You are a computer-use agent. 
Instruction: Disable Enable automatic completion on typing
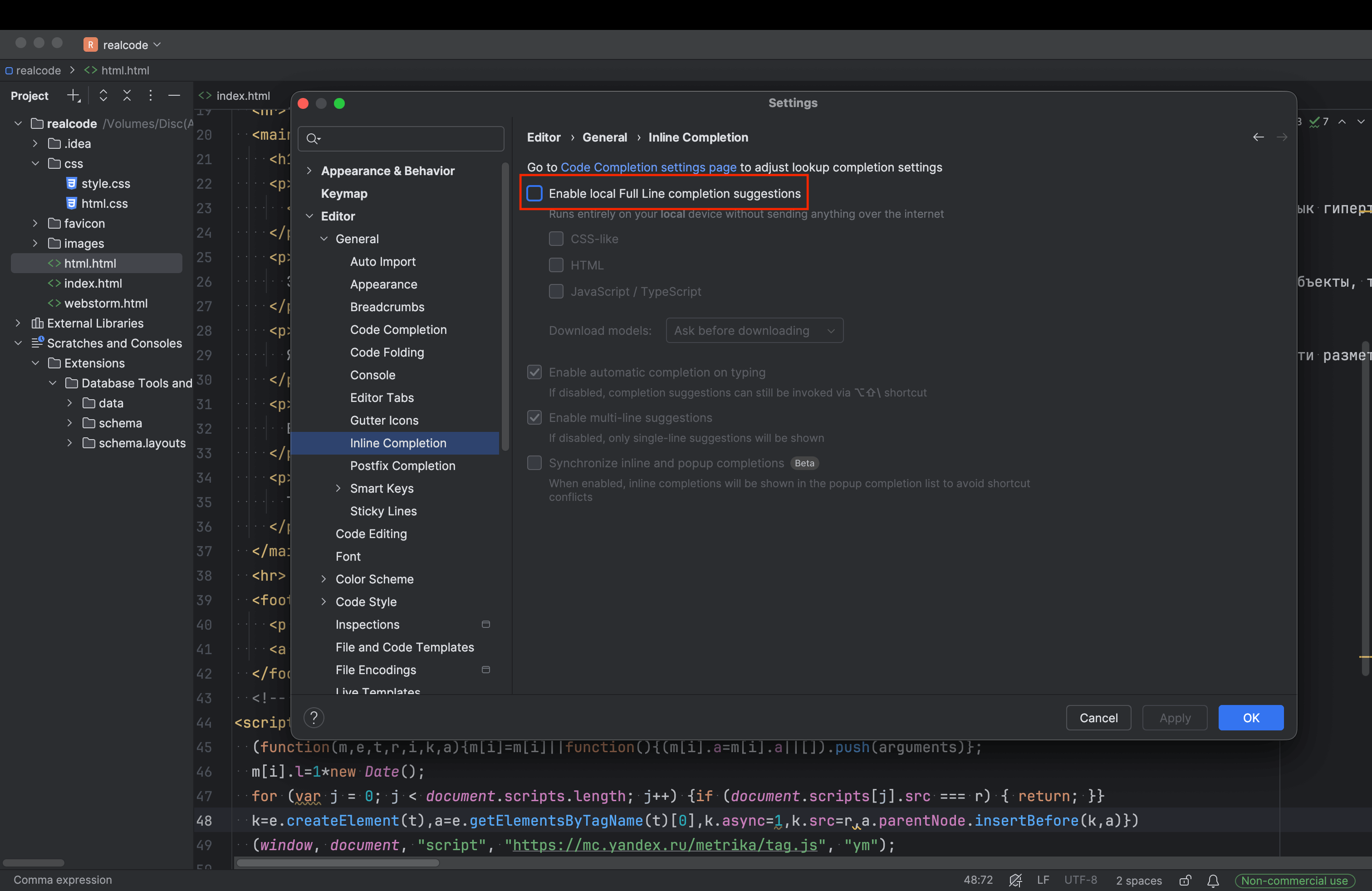point(534,372)
